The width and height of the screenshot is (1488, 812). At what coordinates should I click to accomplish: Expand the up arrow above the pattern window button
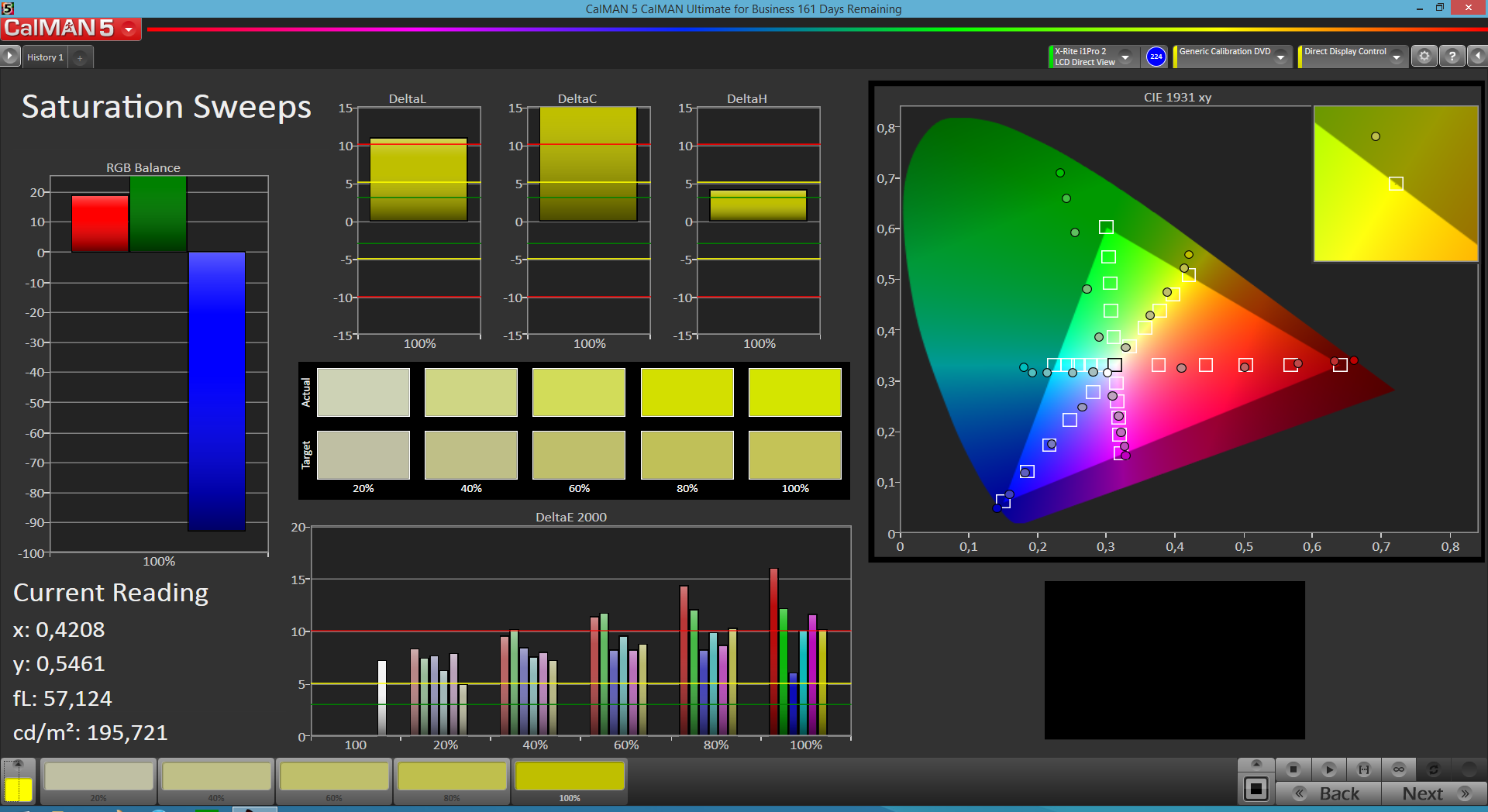pyautogui.click(x=1256, y=764)
